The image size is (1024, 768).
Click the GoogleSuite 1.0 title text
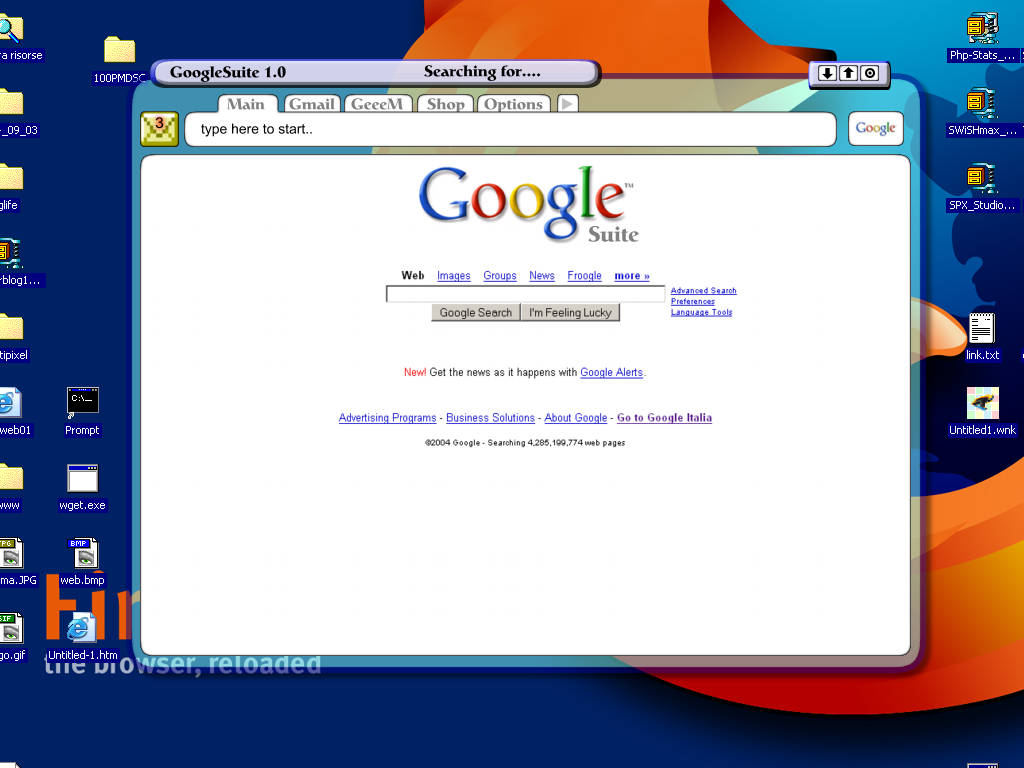pos(228,72)
